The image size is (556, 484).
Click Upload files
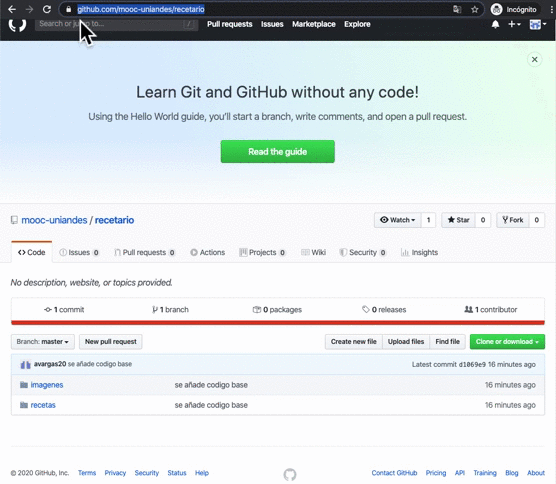tap(406, 342)
